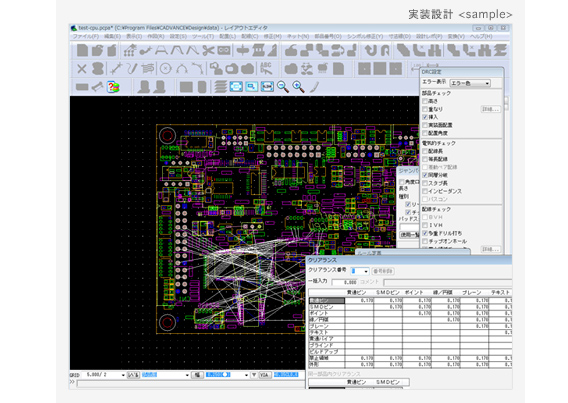Click the help database question mark icon
Viewport: 568px width, 403px height.
pyautogui.click(x=113, y=87)
